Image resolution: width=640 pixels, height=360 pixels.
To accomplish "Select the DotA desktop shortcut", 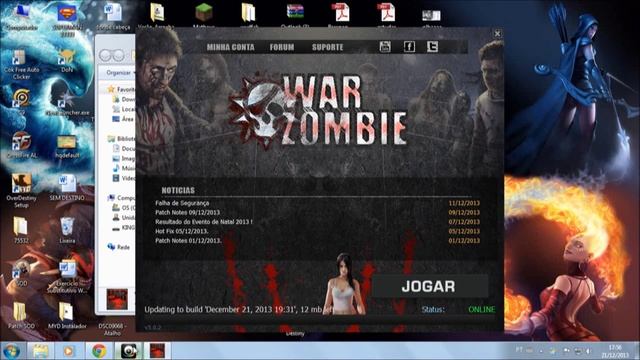I will (x=67, y=61).
